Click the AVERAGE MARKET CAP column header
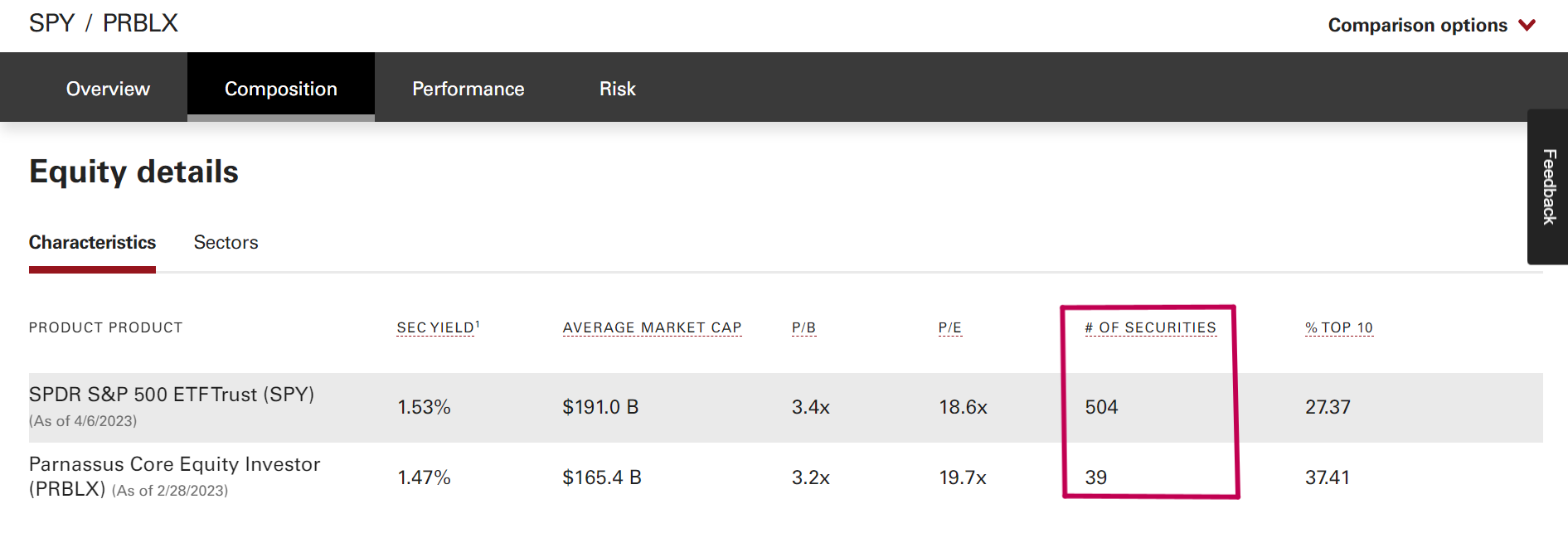Viewport: 1568px width, 533px height. [x=652, y=328]
